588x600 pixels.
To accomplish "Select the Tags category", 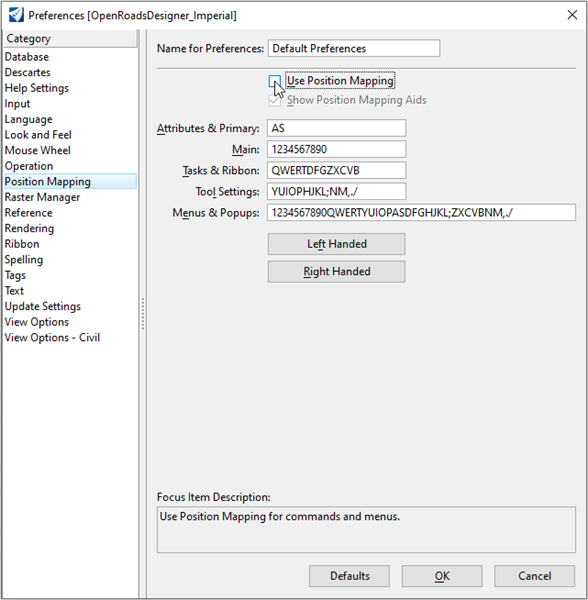I will [x=15, y=275].
